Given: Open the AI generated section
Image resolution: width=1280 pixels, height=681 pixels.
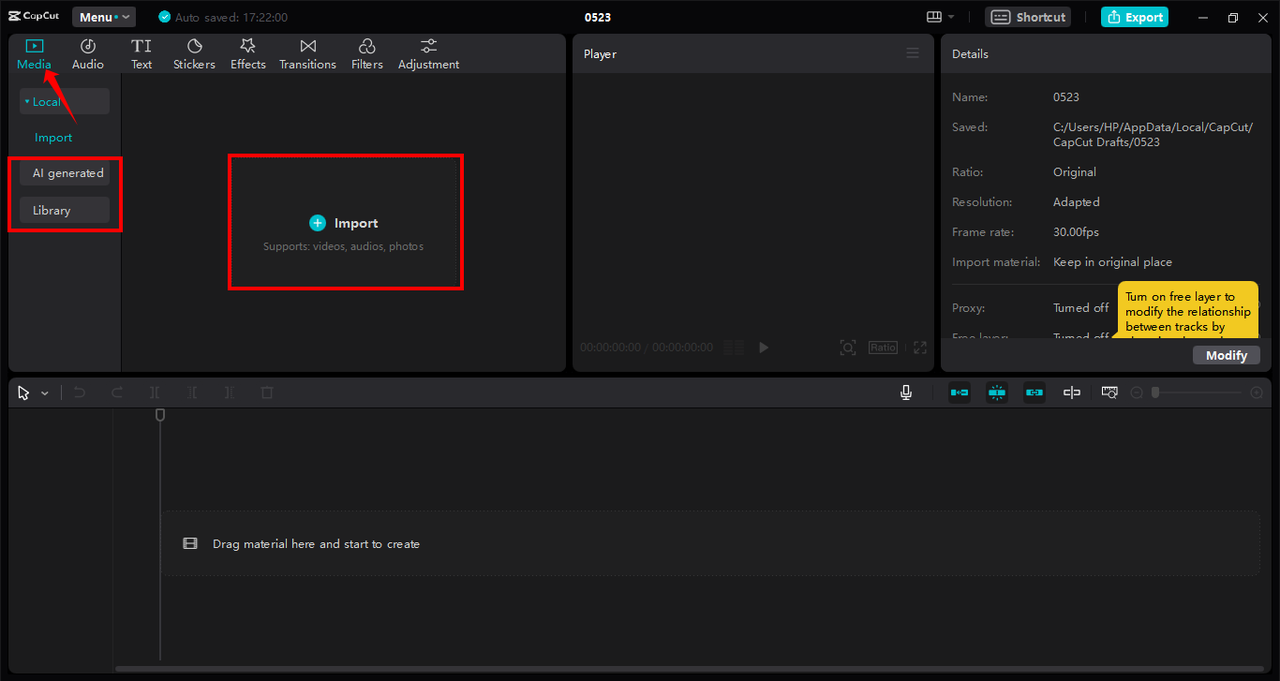Looking at the screenshot, I should coord(64,173).
